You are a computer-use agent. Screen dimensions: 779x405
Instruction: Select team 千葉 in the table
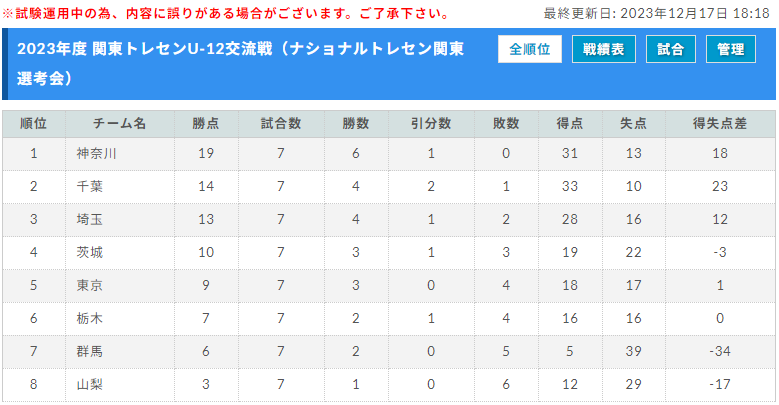(89, 186)
